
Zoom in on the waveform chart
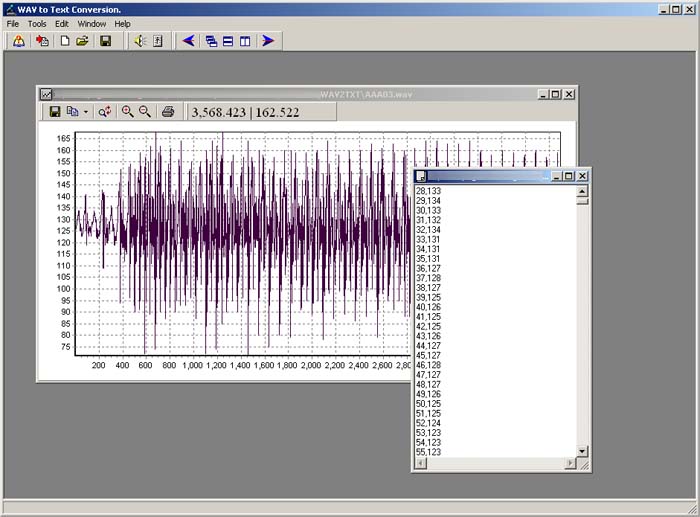tap(127, 112)
